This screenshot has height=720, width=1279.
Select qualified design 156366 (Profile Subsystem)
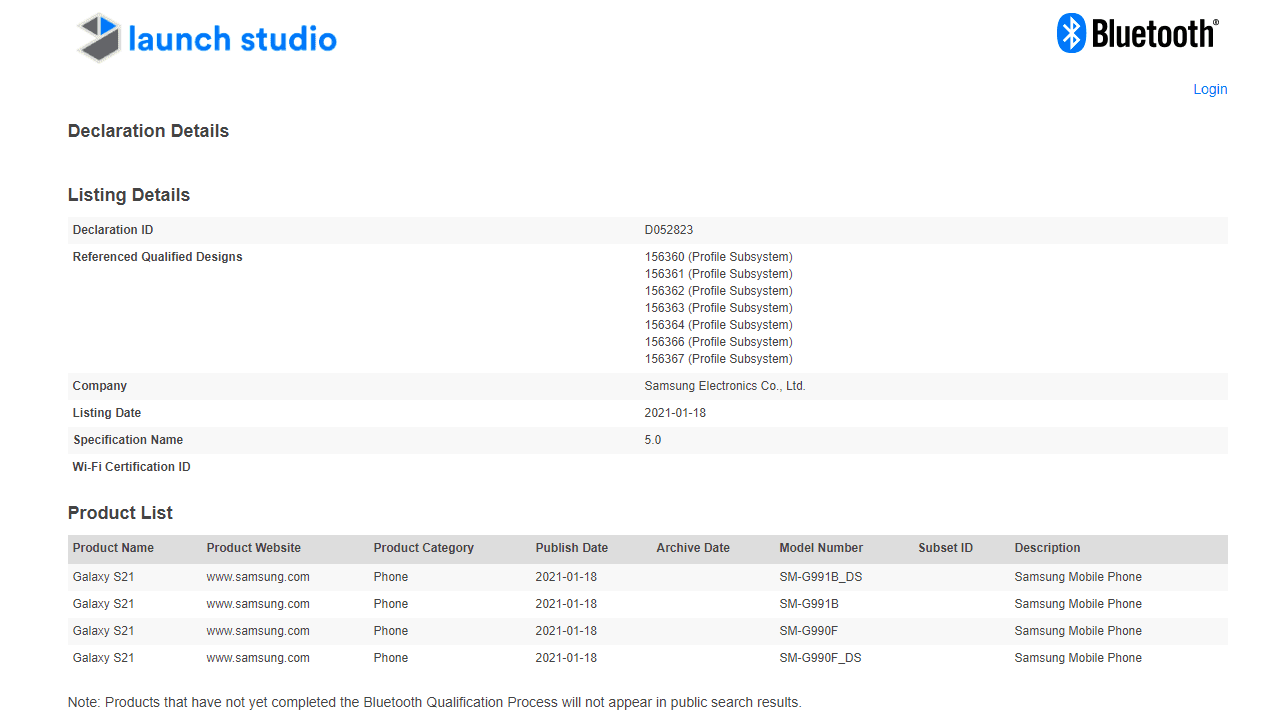(x=719, y=342)
